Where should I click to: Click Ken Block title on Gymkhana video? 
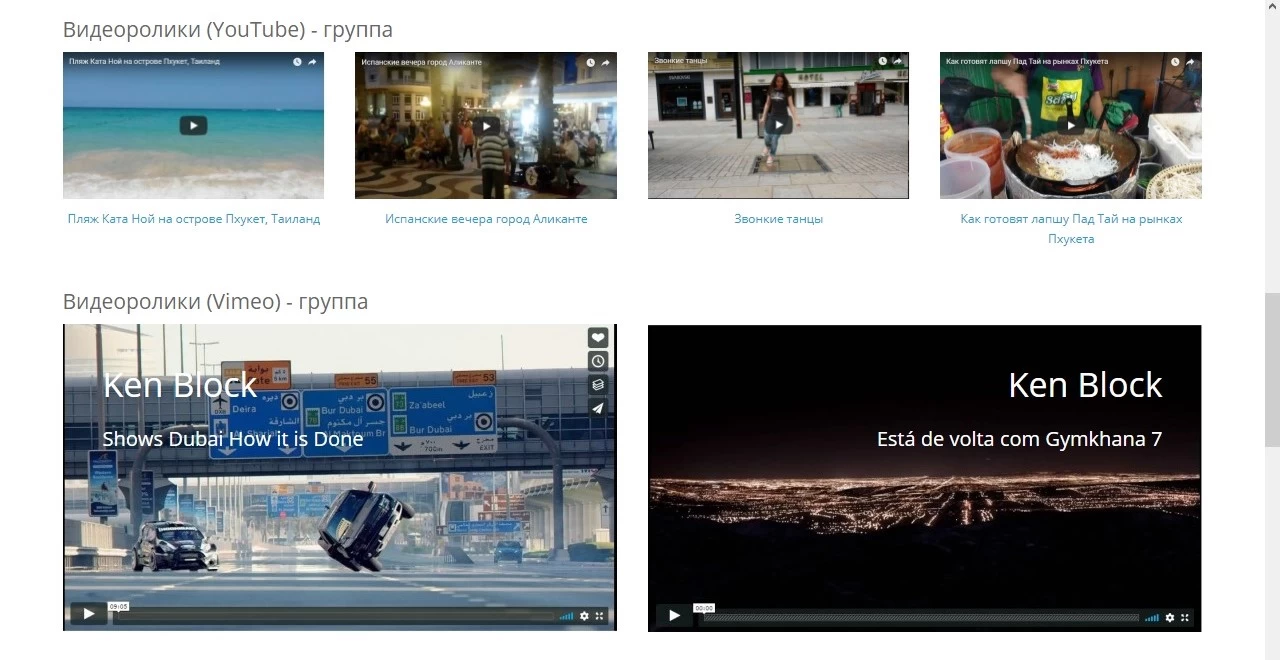[1085, 385]
